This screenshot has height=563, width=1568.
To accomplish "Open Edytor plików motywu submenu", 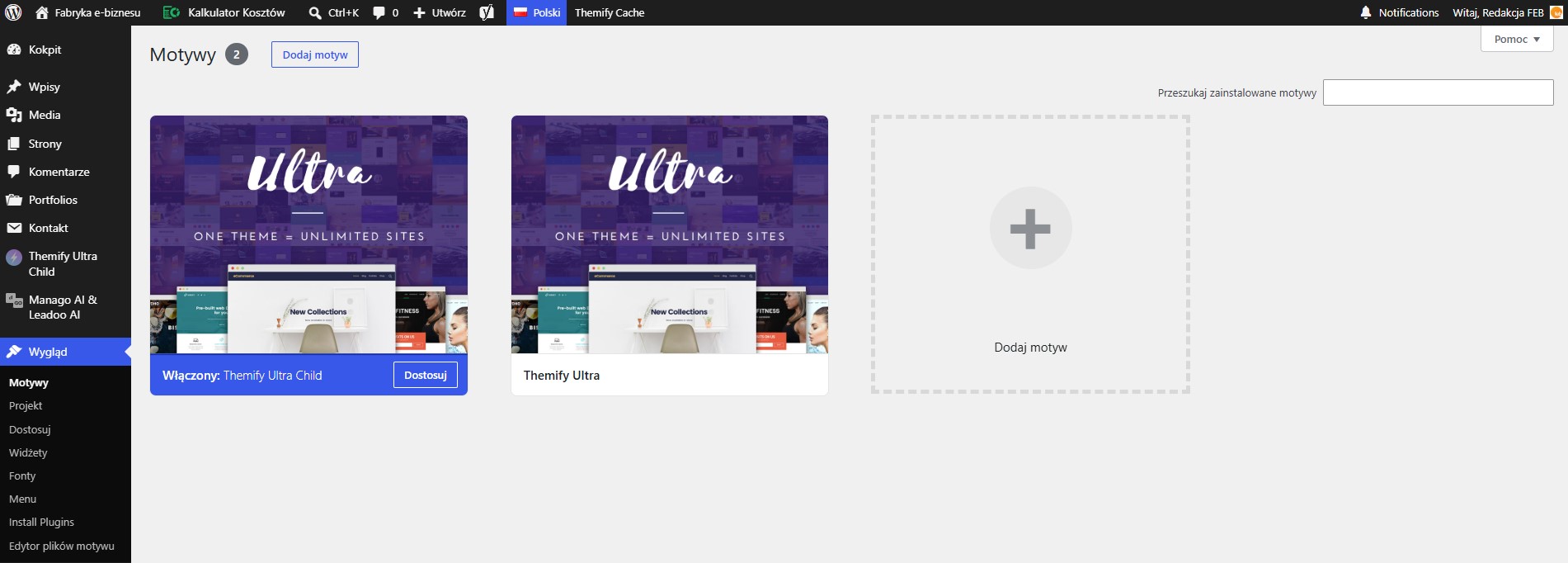I will pos(62,546).
